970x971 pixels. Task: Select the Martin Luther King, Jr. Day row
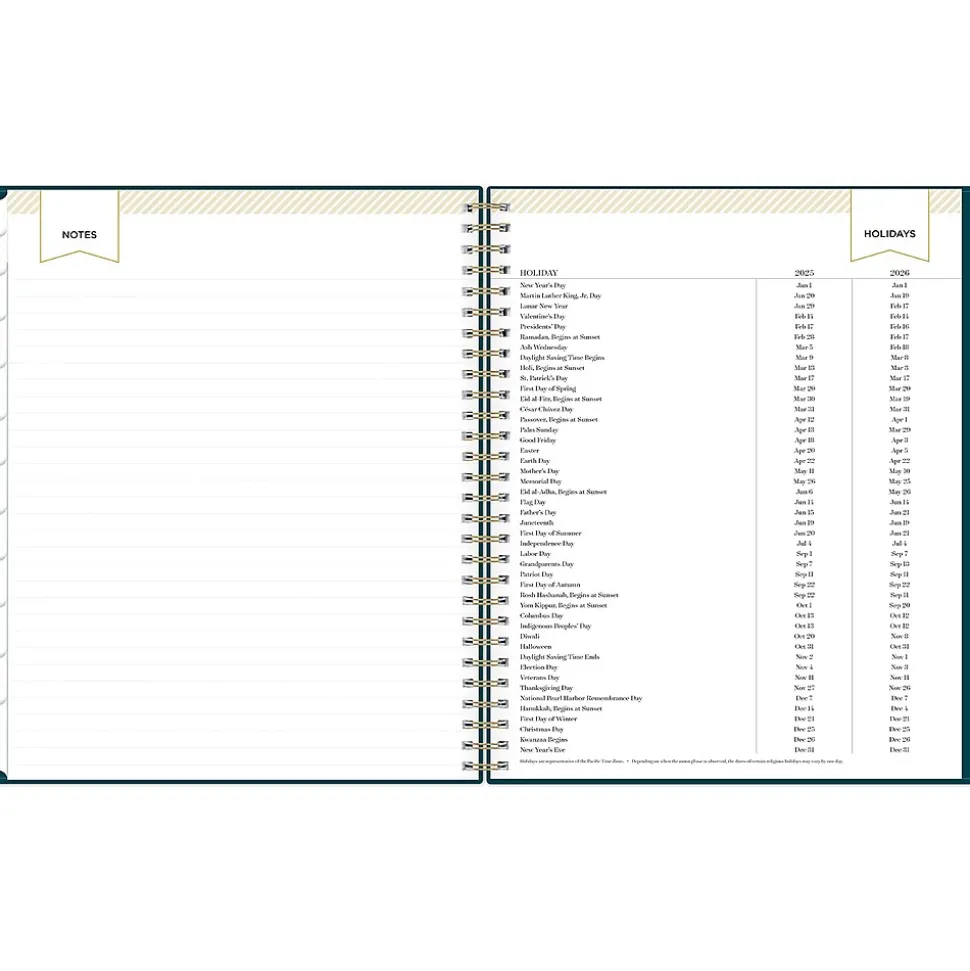560,296
